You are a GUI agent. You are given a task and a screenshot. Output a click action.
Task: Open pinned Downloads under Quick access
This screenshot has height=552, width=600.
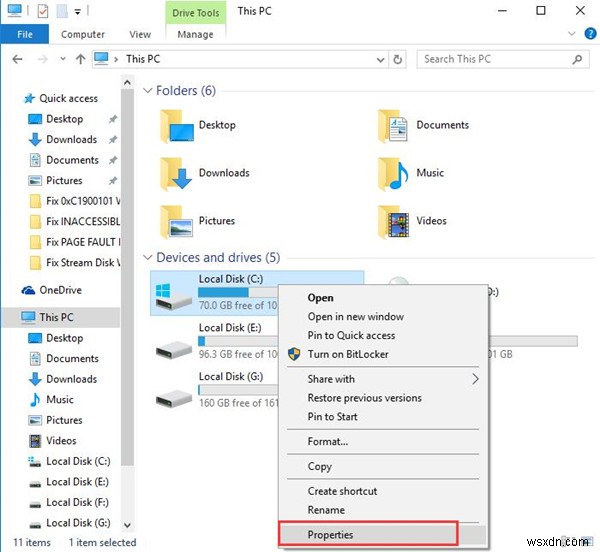71,139
